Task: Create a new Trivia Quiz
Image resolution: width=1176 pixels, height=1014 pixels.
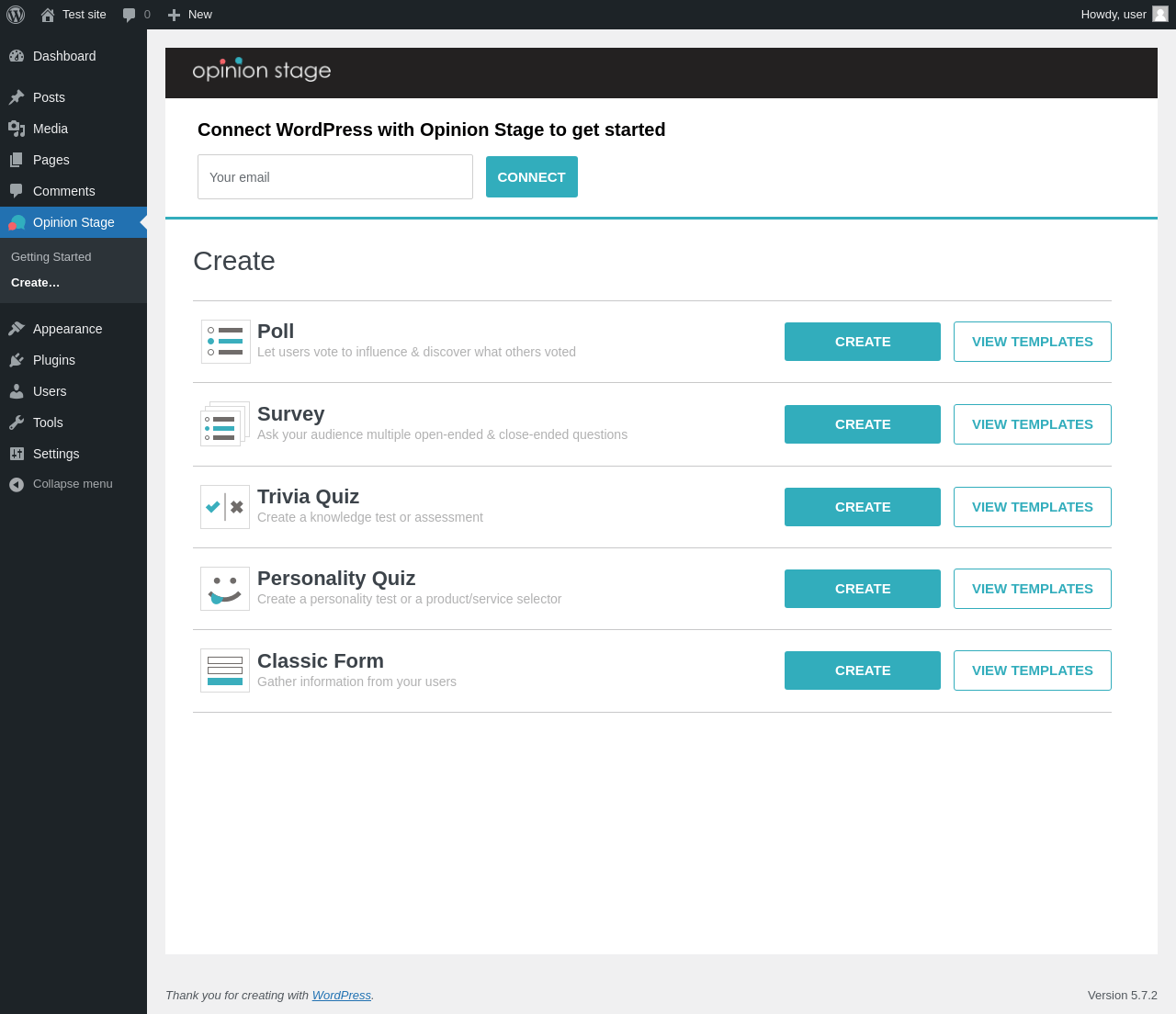Action: click(863, 507)
